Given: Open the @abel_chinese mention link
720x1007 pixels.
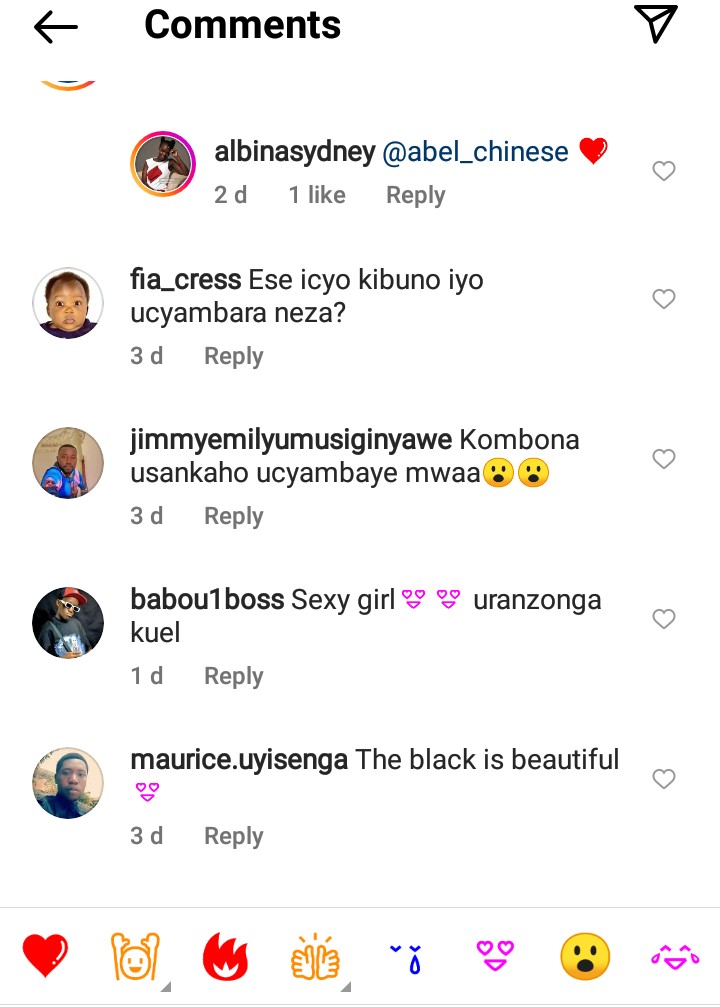Looking at the screenshot, I should coord(475,152).
